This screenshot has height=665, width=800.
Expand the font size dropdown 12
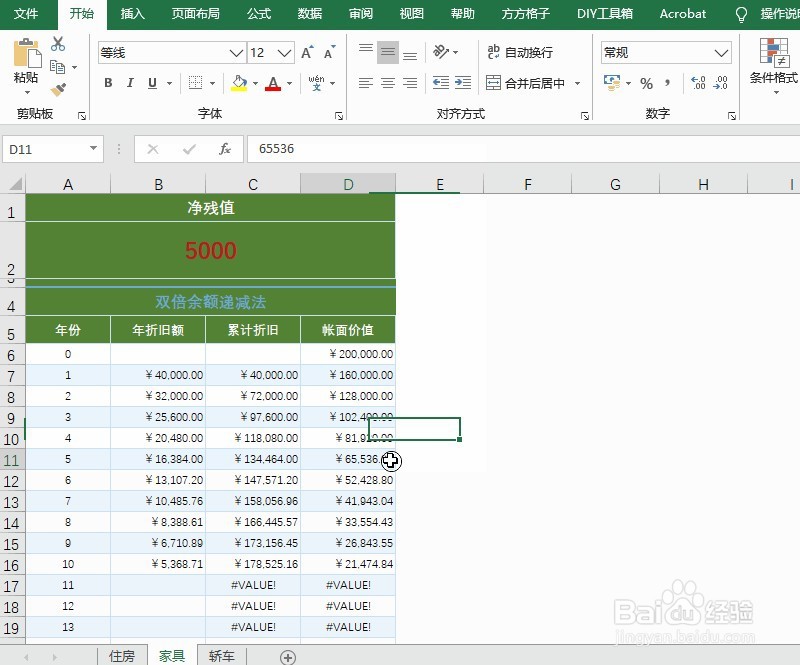point(284,53)
